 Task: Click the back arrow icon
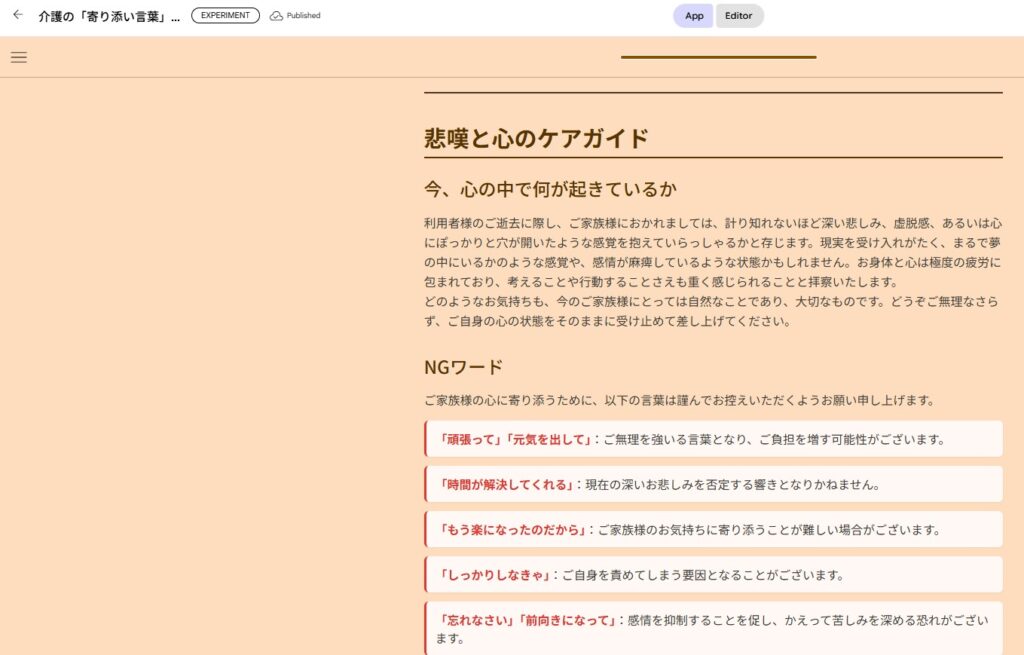click(x=17, y=15)
